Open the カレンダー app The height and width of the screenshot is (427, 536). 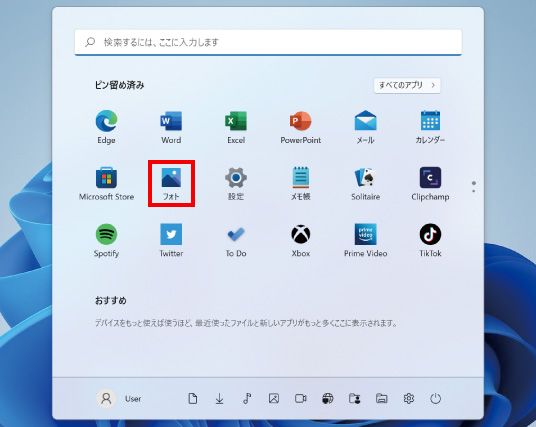(x=430, y=127)
